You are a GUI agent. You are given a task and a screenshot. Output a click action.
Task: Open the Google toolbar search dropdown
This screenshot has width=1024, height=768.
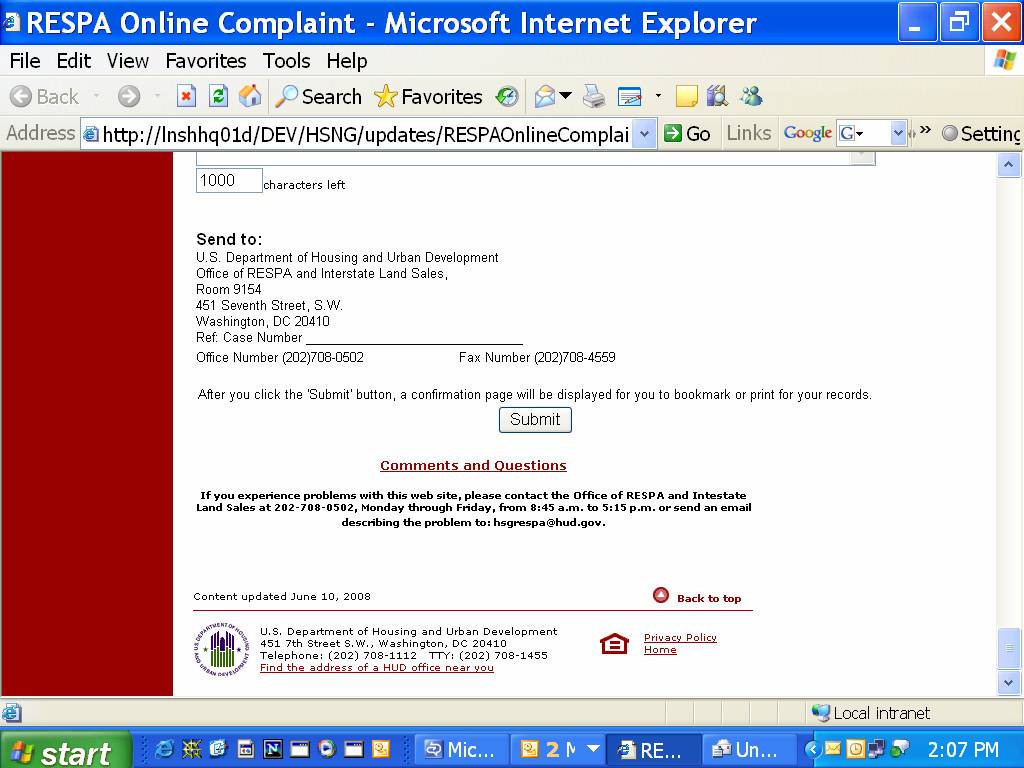[898, 134]
